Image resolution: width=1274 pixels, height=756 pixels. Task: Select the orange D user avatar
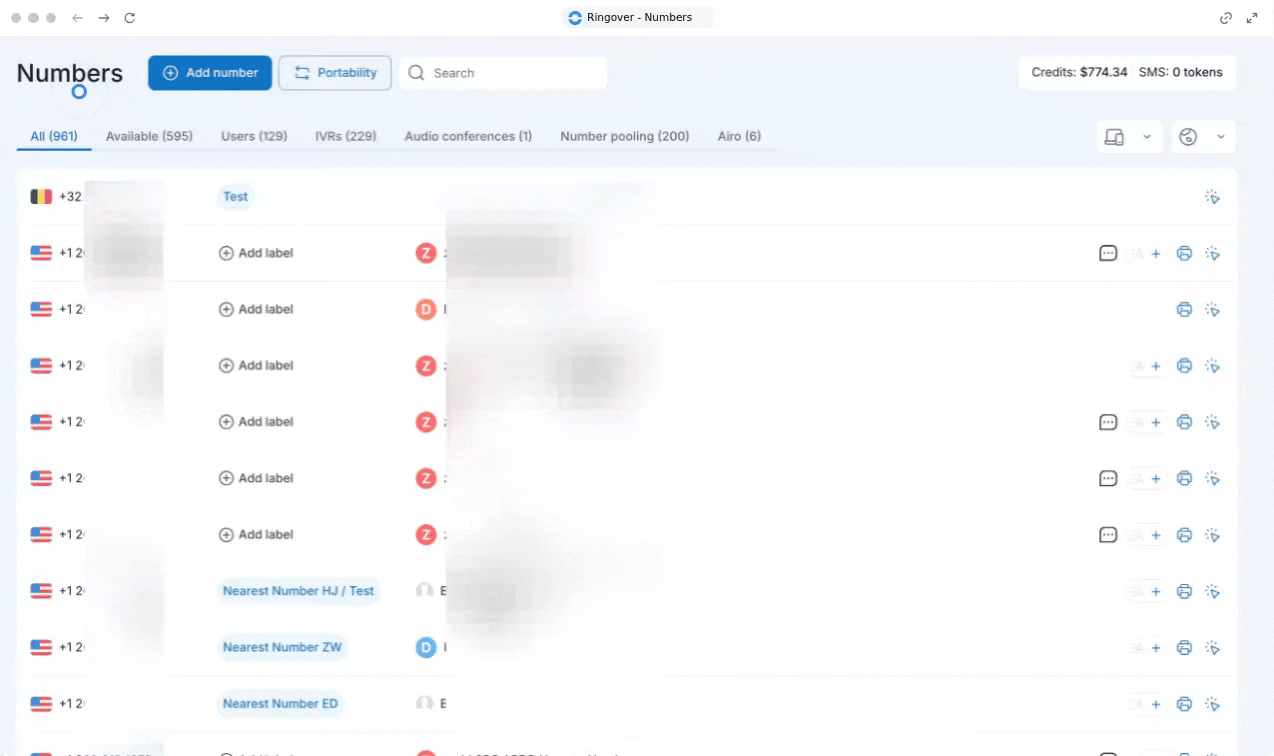426,310
